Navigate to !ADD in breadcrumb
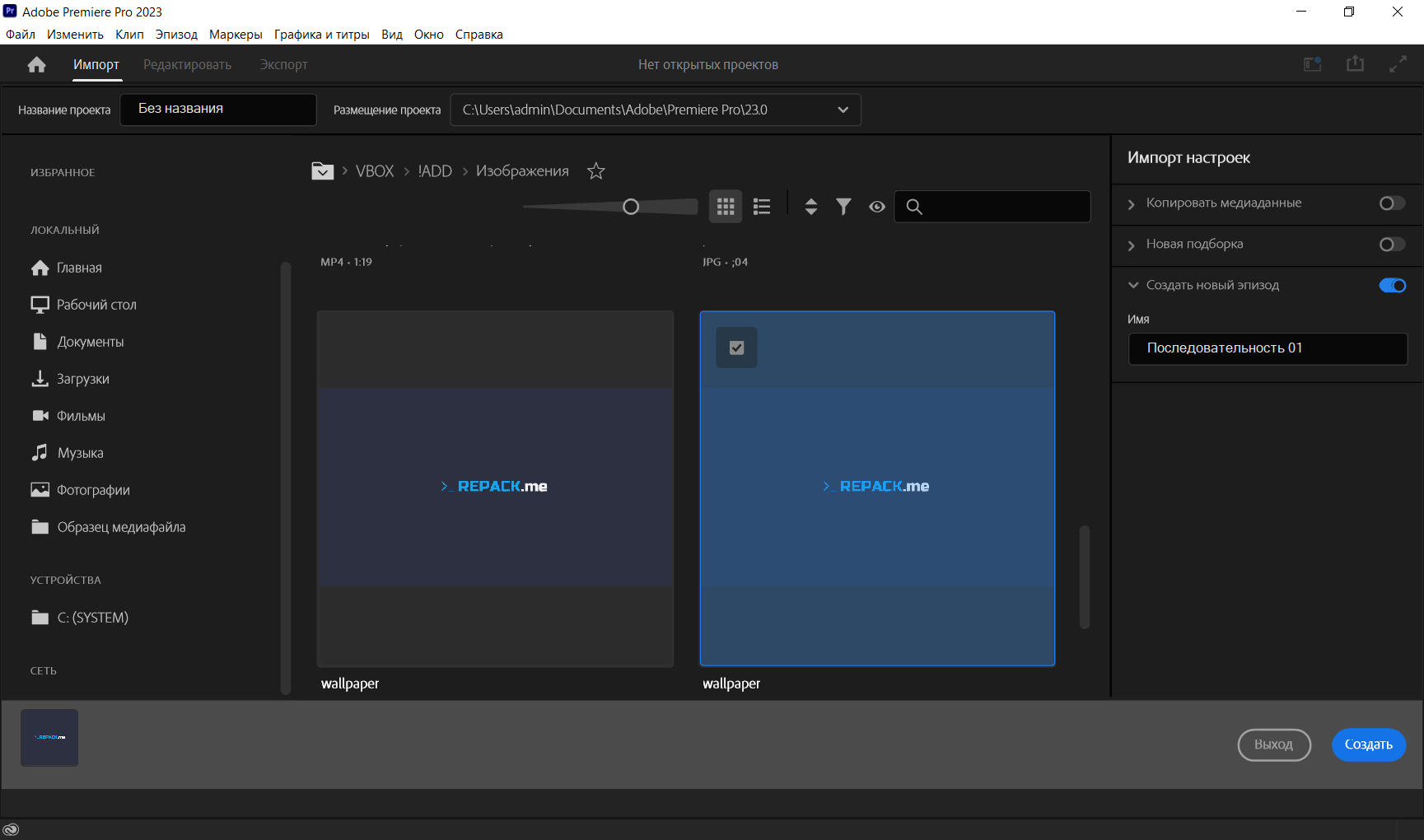The height and width of the screenshot is (840, 1424). 435,171
